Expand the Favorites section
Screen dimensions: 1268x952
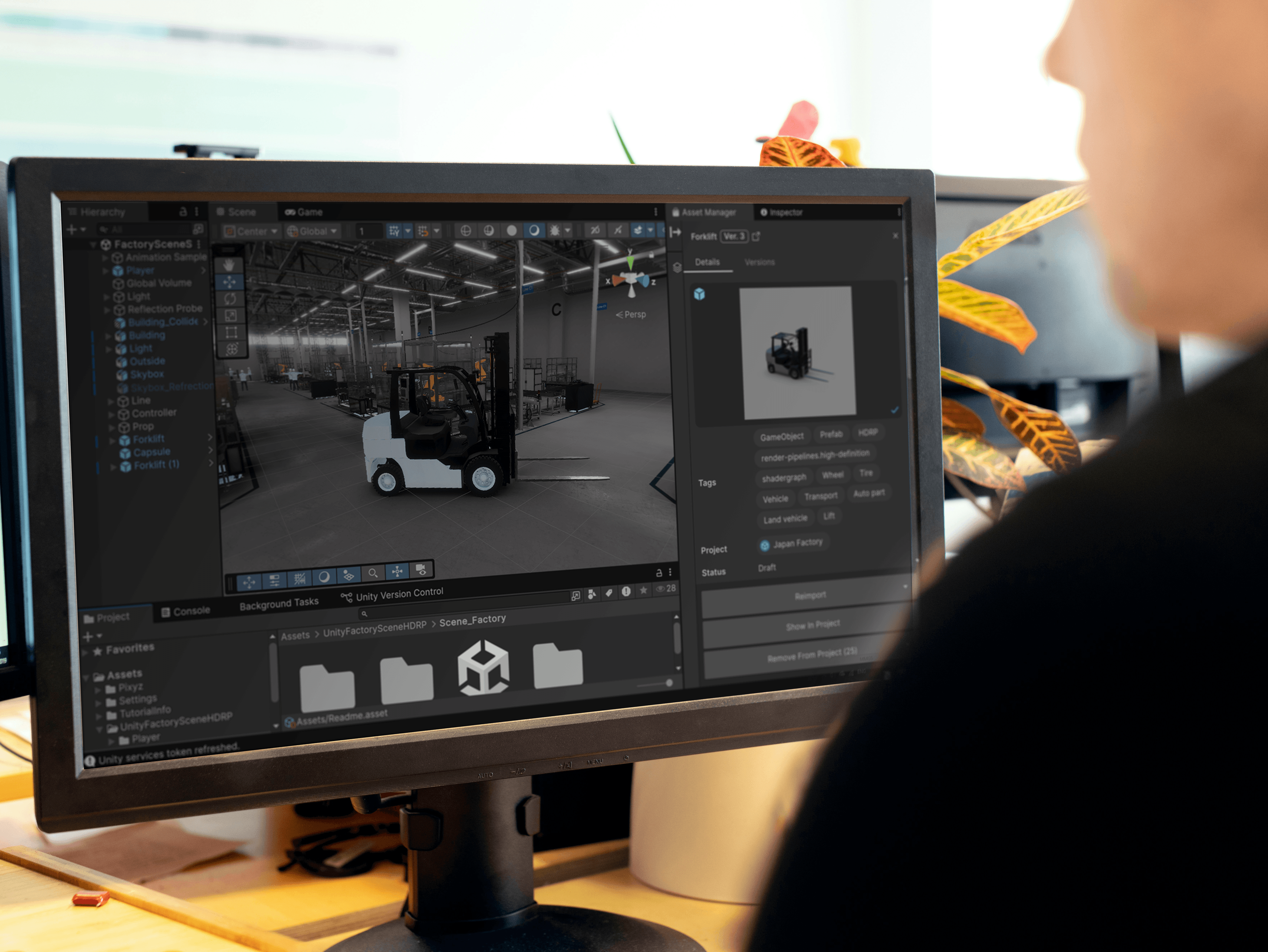(85, 652)
